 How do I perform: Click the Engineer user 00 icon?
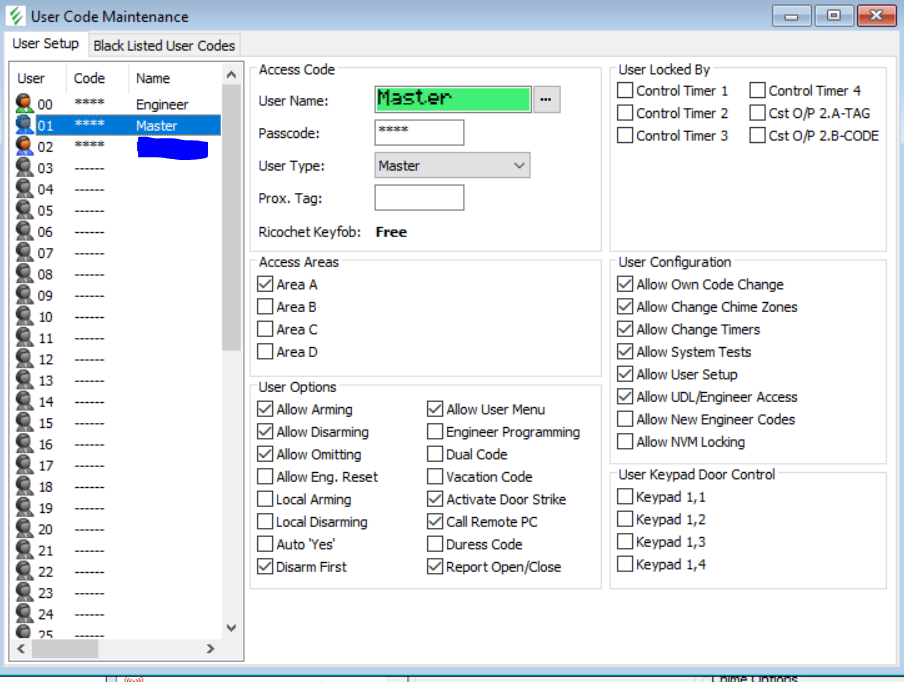[x=25, y=104]
